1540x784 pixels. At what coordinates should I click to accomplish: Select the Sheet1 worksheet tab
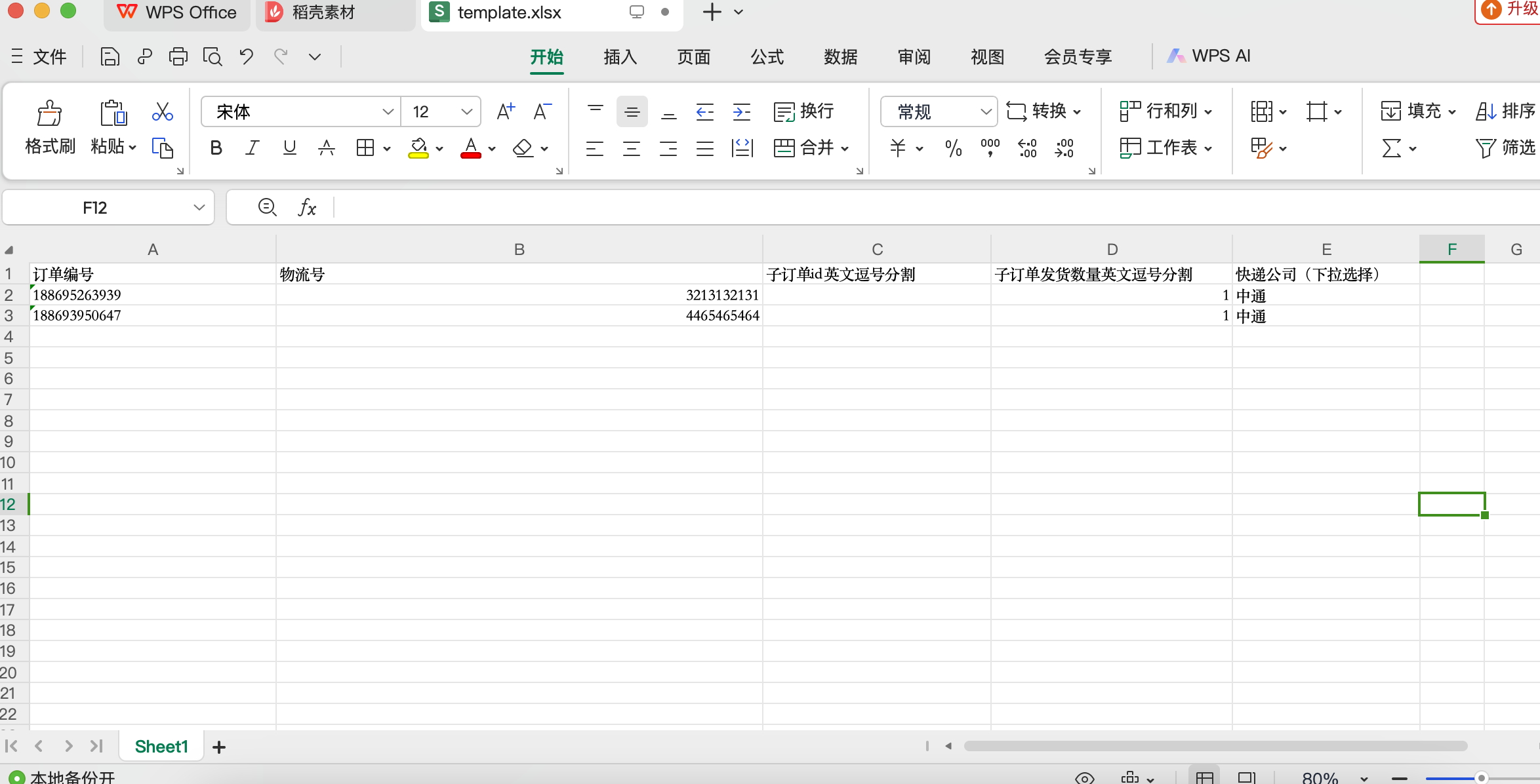(161, 747)
